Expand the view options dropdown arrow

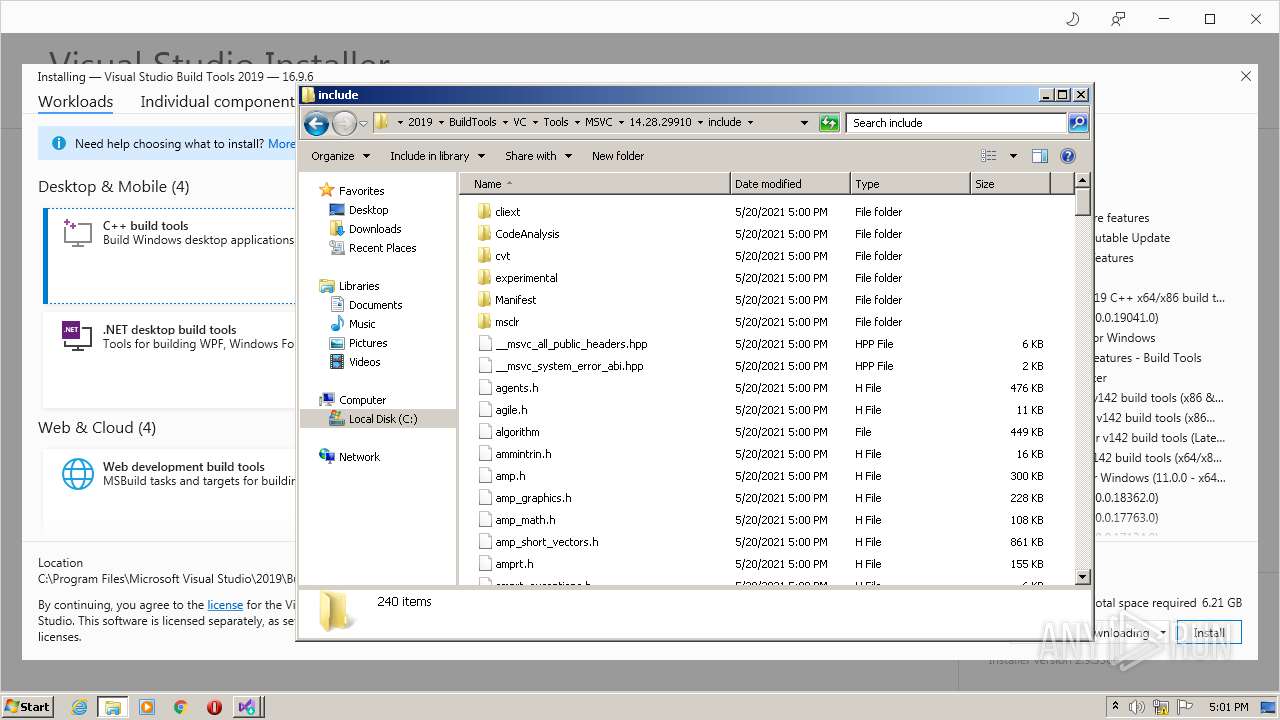(1013, 156)
